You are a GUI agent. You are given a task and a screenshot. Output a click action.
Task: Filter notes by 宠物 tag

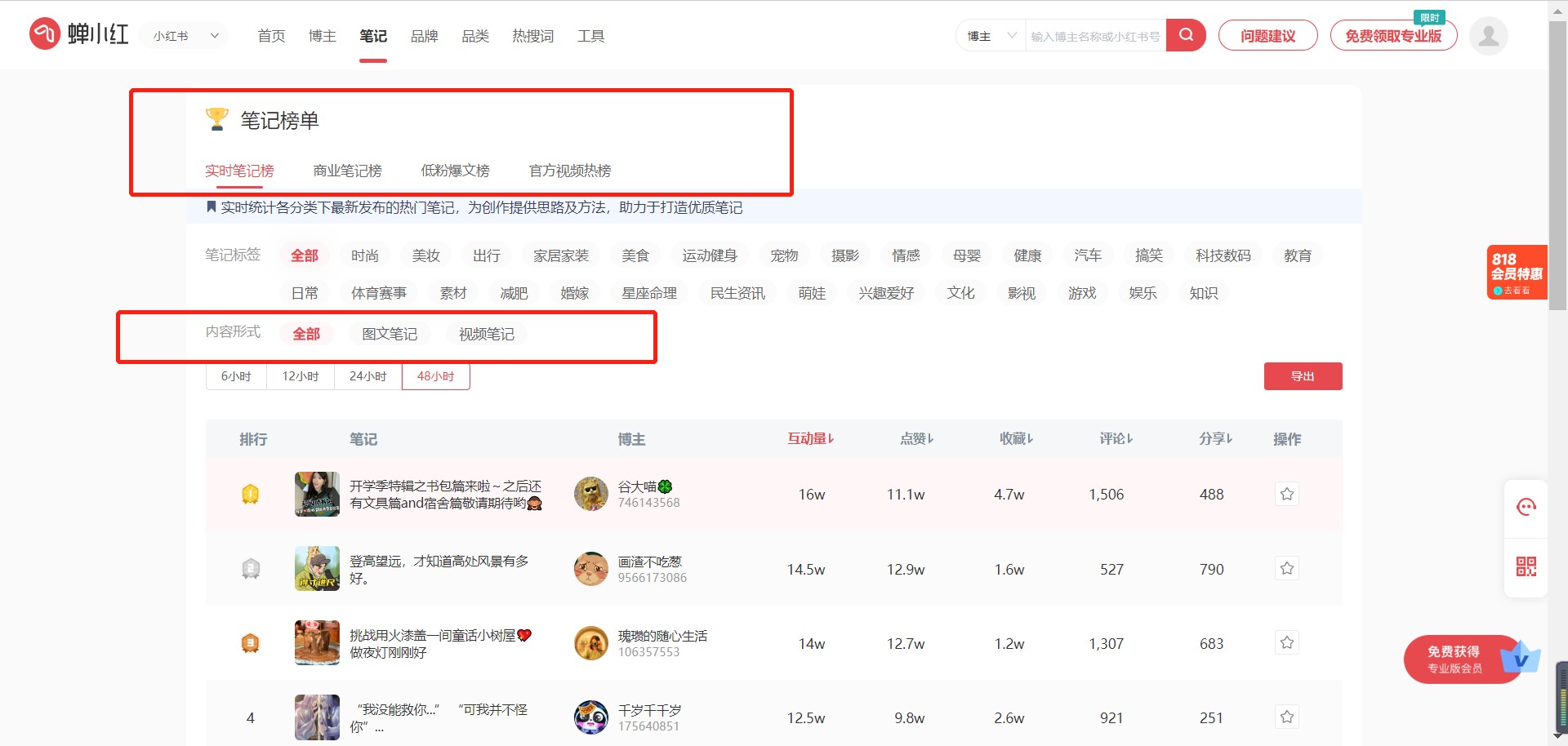coord(784,255)
